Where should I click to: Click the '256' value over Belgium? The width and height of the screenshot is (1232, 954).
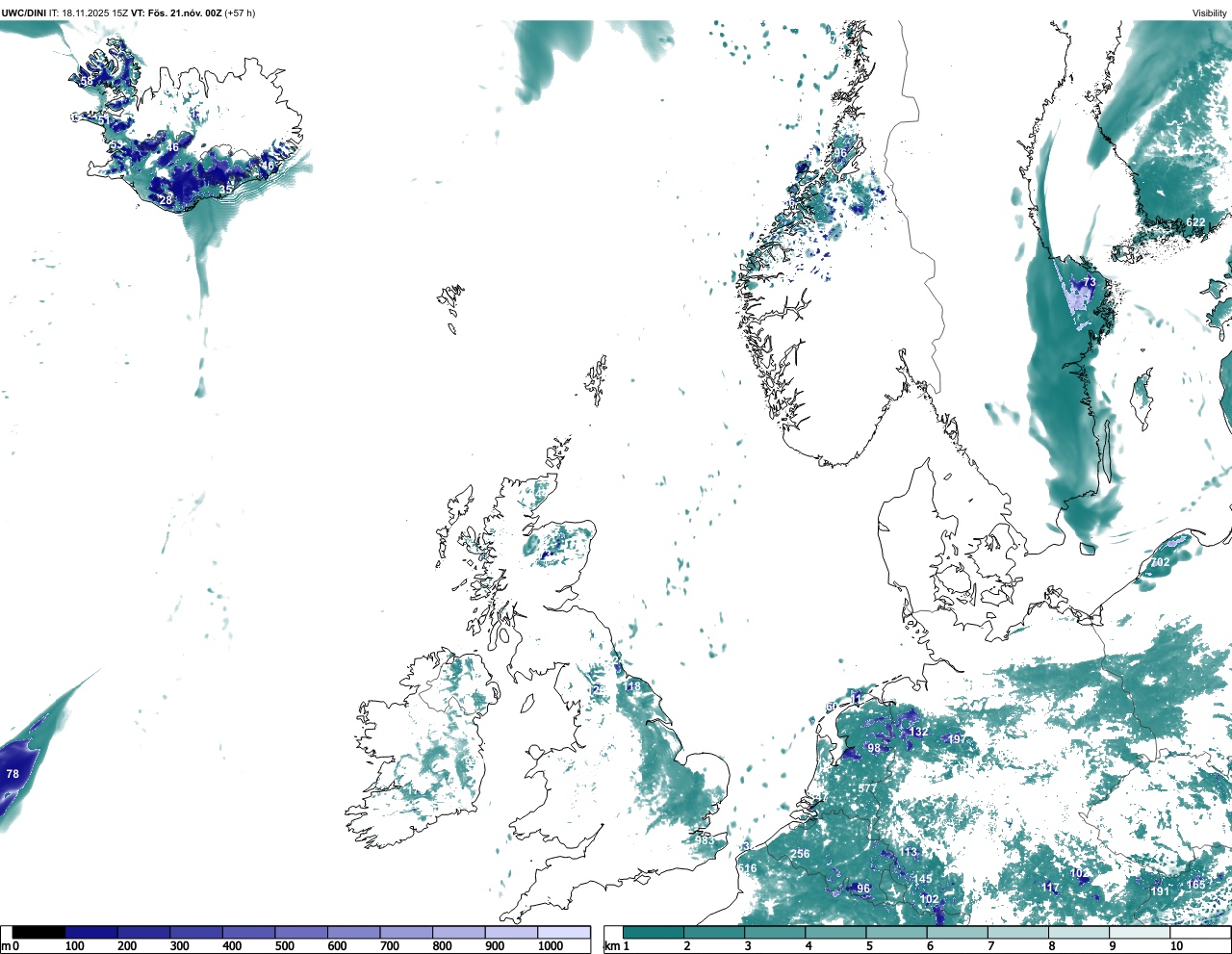coord(800,854)
